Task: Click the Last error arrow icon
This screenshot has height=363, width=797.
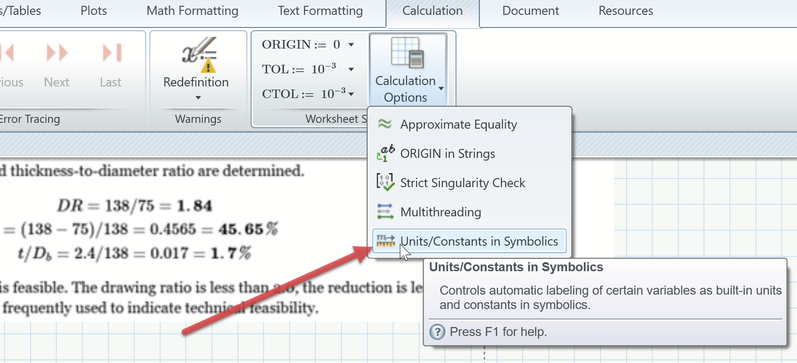Action: pyautogui.click(x=112, y=53)
